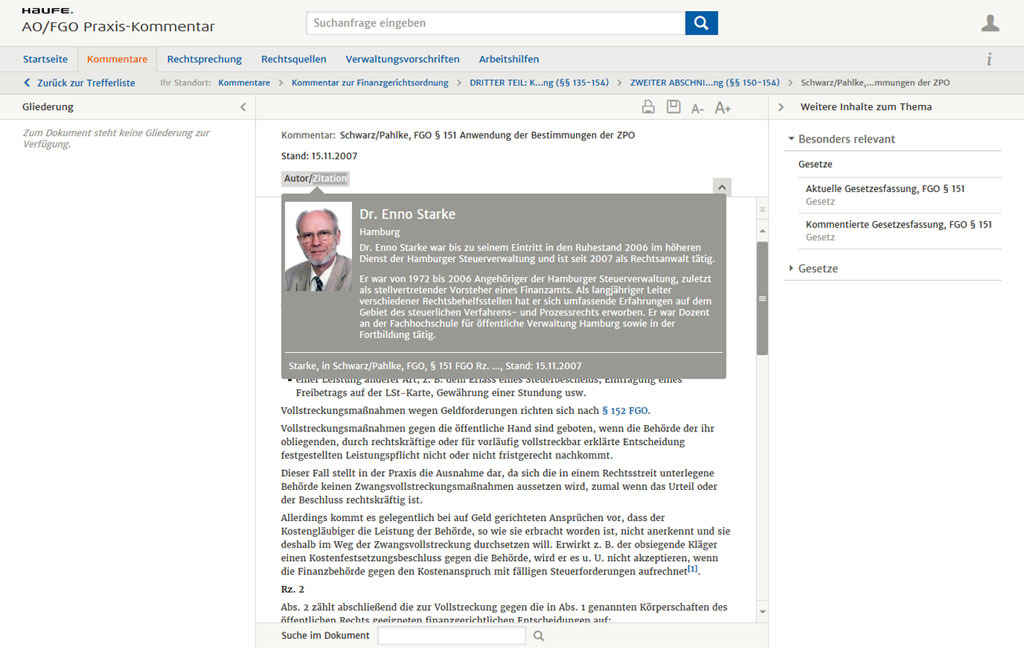The image size is (1024, 670).
Task: Click the document vertical scrollbar thumb
Action: (x=762, y=298)
